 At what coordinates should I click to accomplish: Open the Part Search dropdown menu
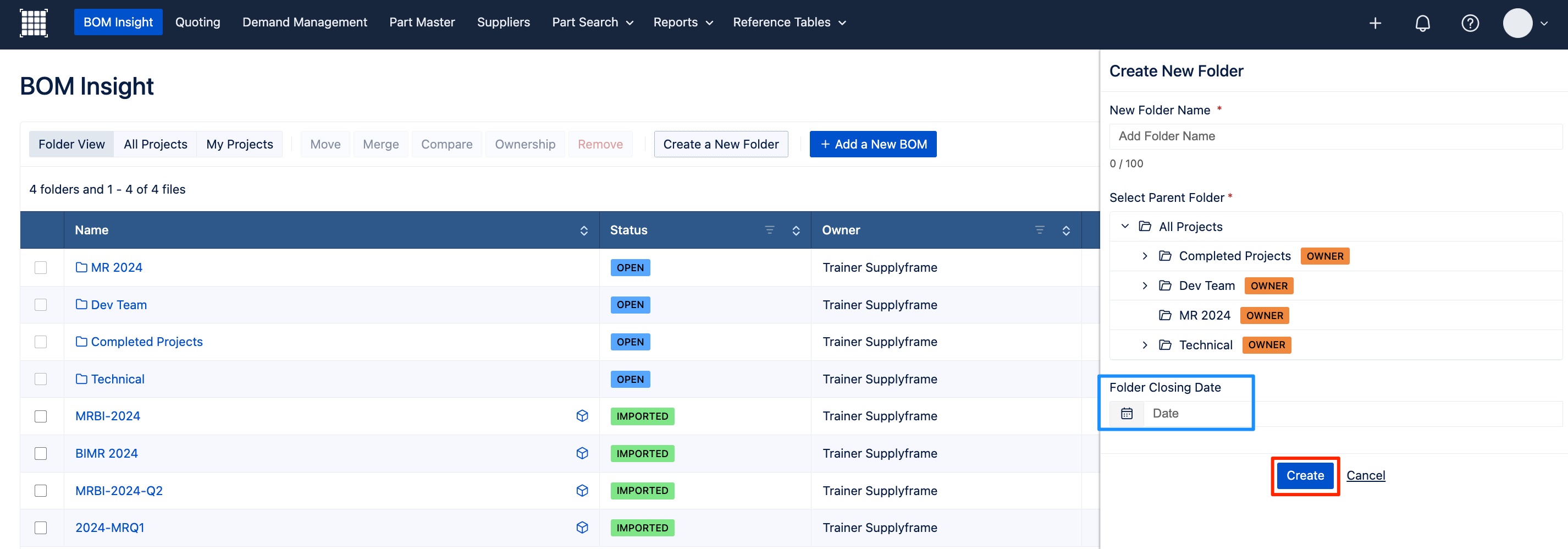[592, 23]
